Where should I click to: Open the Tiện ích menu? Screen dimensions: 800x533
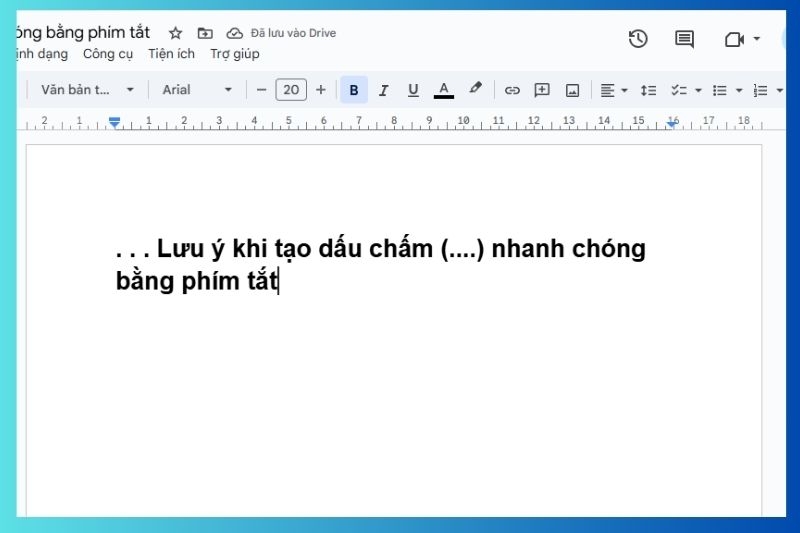tap(171, 54)
